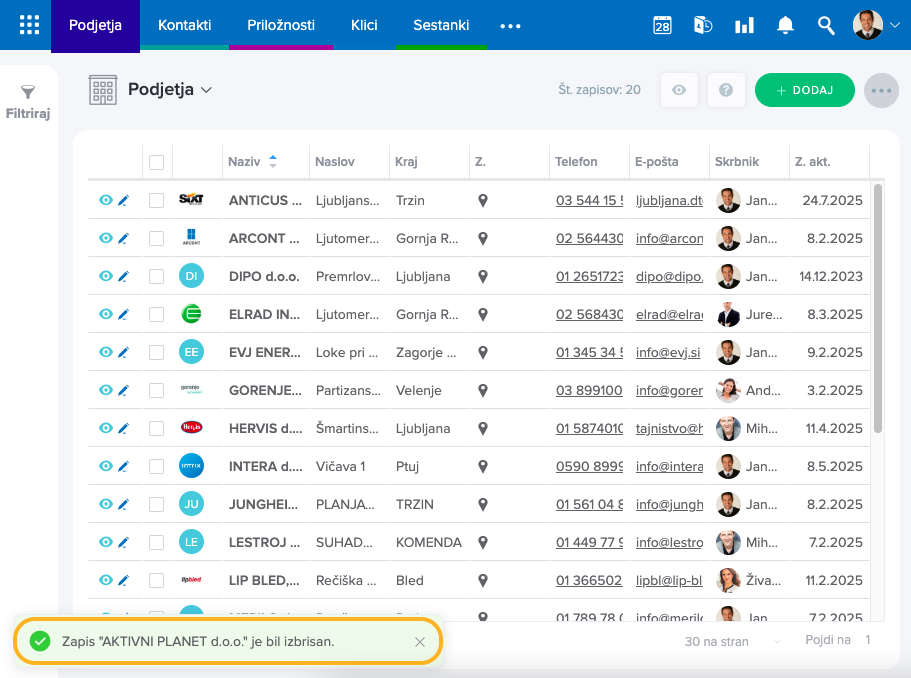911x678 pixels.
Task: Open the help question mark button
Action: click(x=726, y=90)
